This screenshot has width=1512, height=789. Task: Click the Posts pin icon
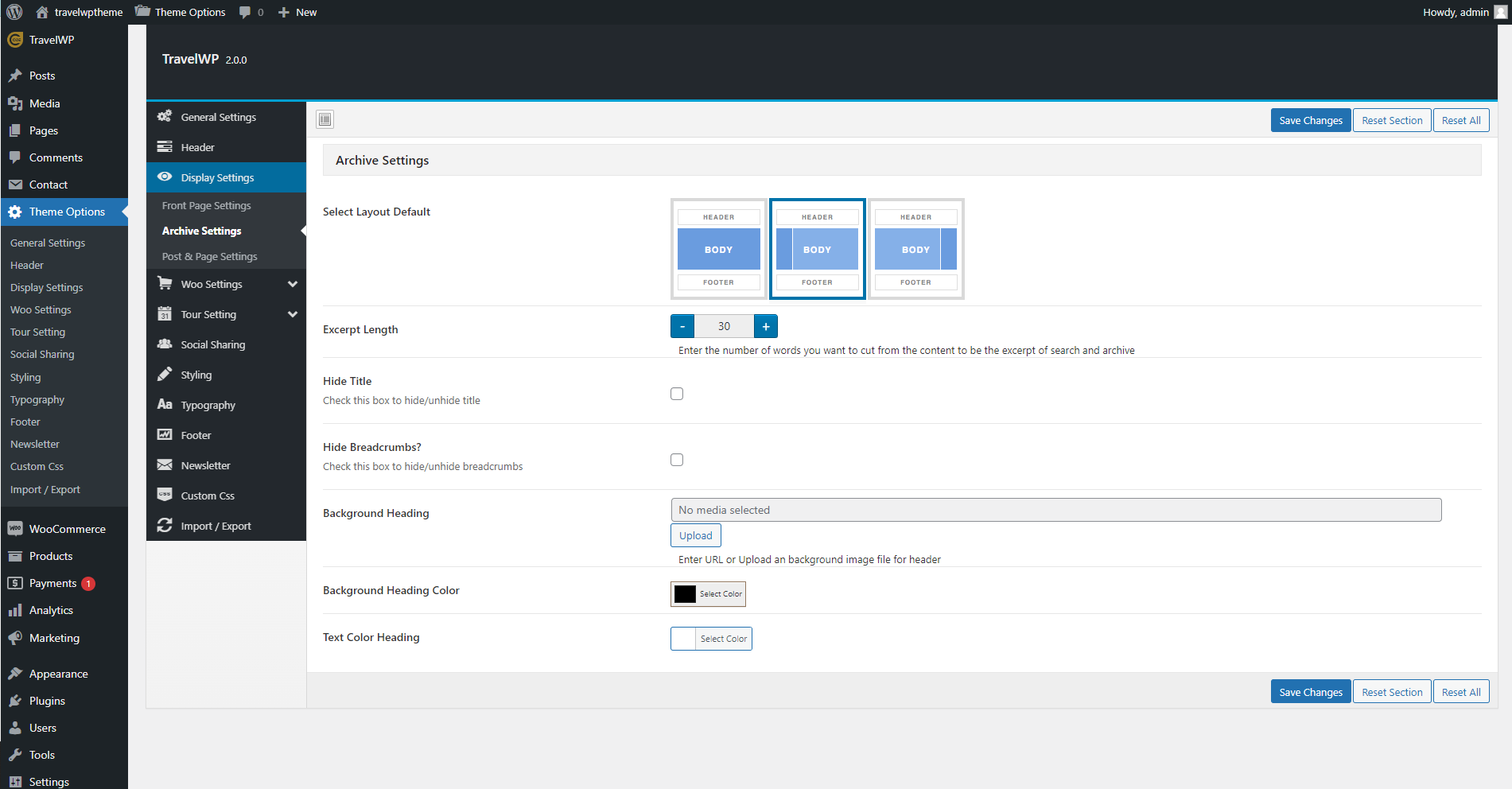pyautogui.click(x=15, y=76)
